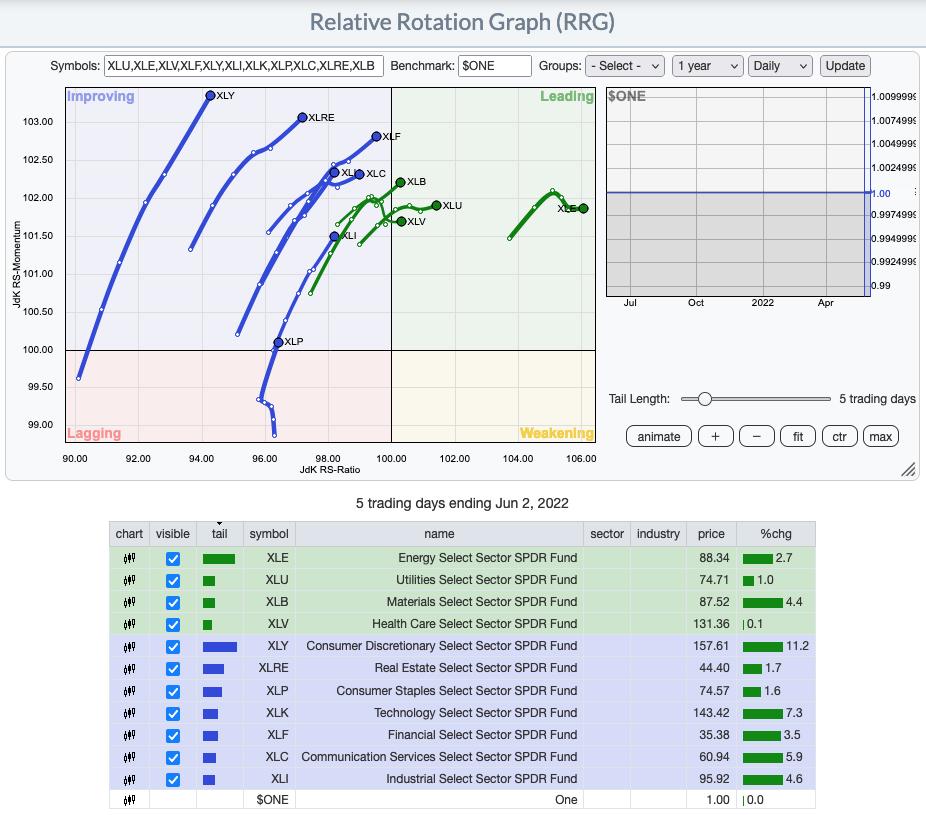Toggle visibility checkbox for XLE
The width and height of the screenshot is (926, 815).
(x=172, y=559)
